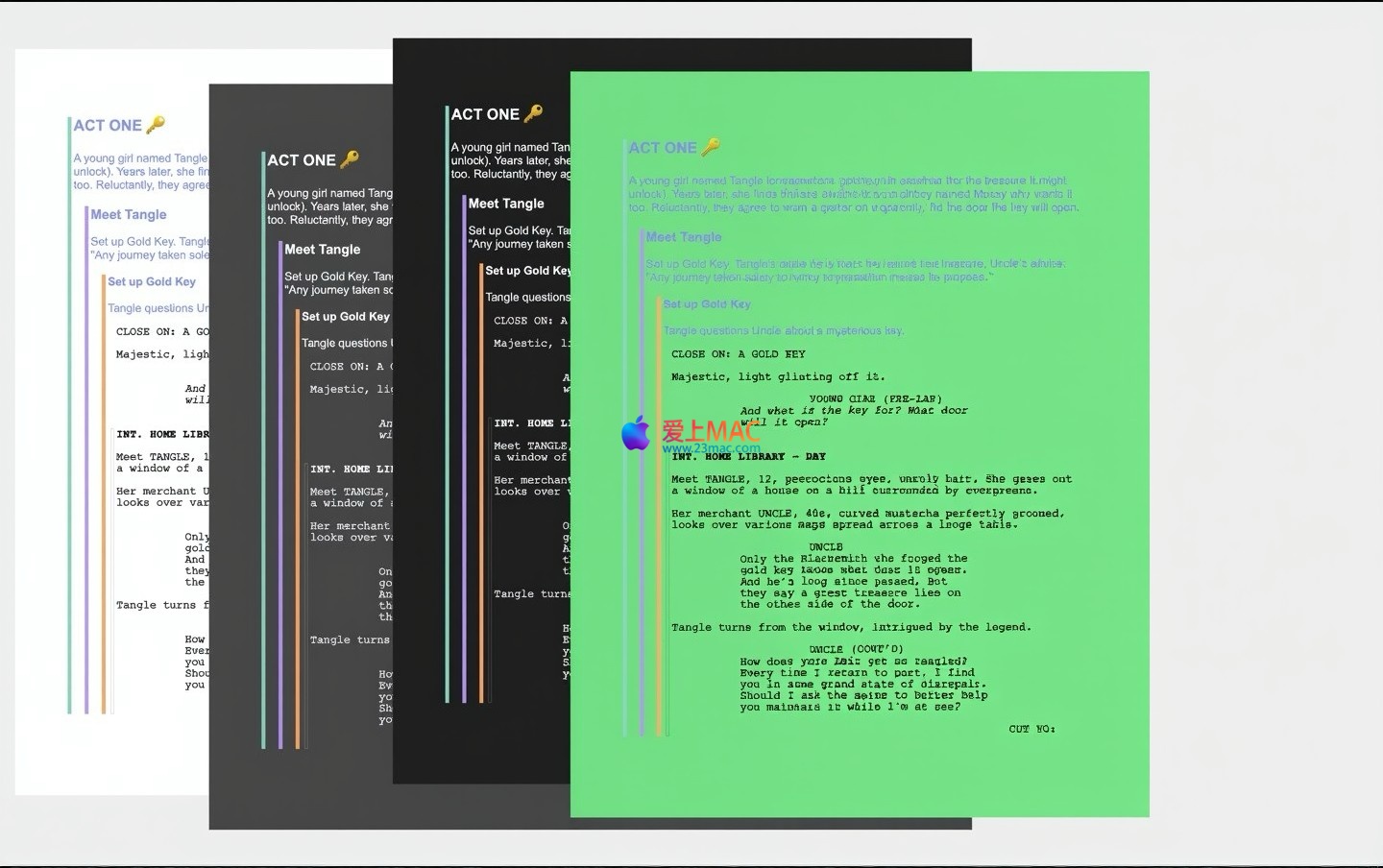Click the CUT TO: transition on green page
The width and height of the screenshot is (1383, 868).
pyautogui.click(x=1031, y=730)
